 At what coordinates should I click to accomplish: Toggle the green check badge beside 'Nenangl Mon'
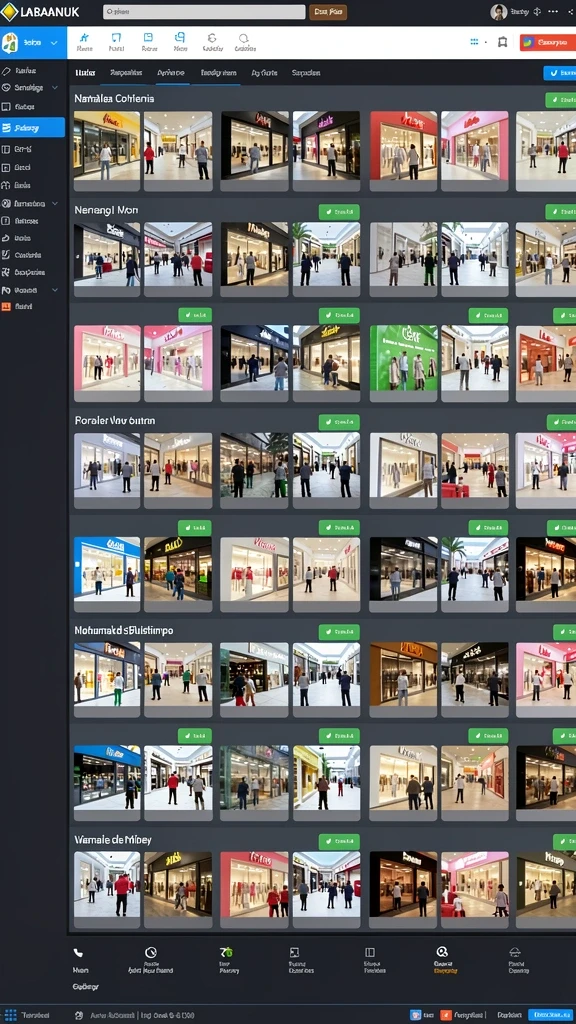pyautogui.click(x=339, y=212)
